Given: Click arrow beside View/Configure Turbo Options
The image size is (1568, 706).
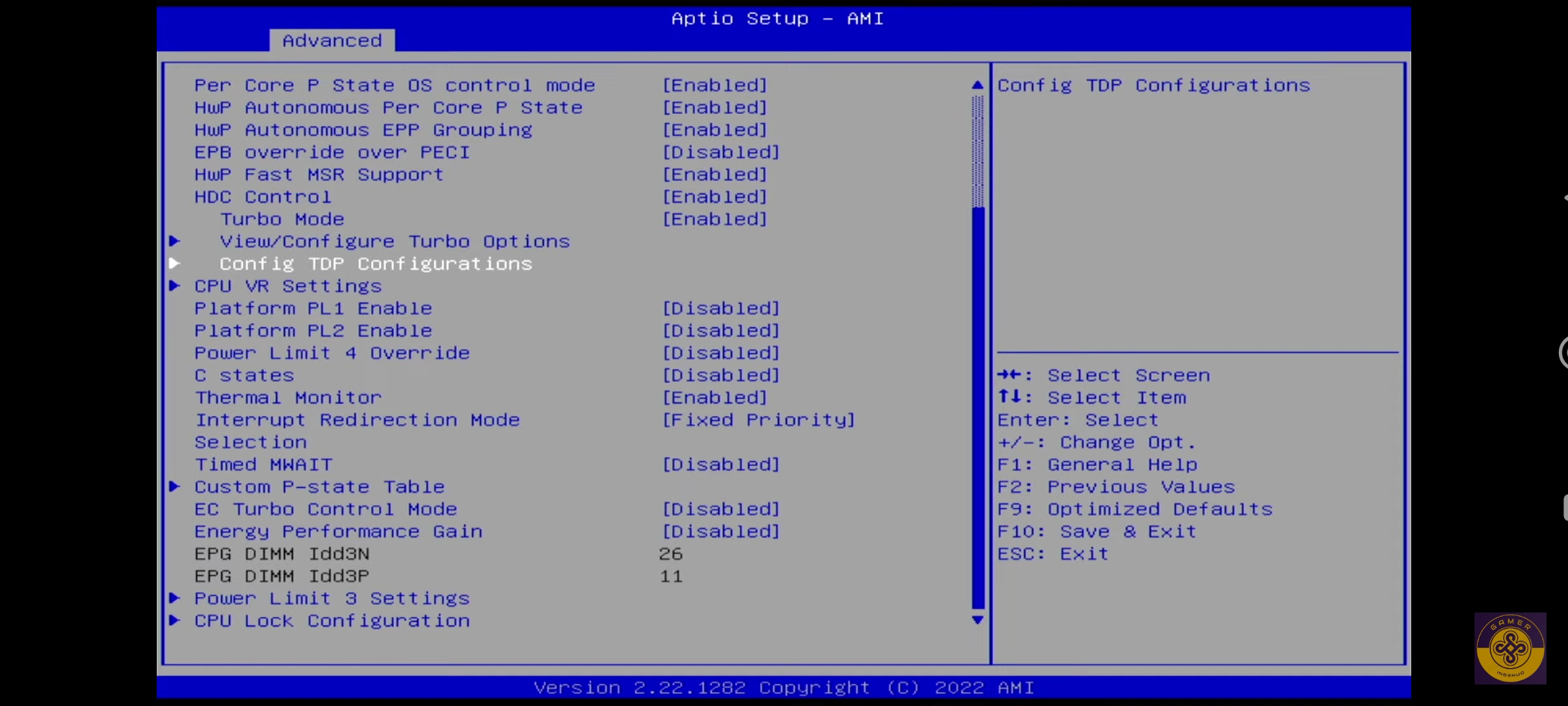Looking at the screenshot, I should click(x=174, y=241).
